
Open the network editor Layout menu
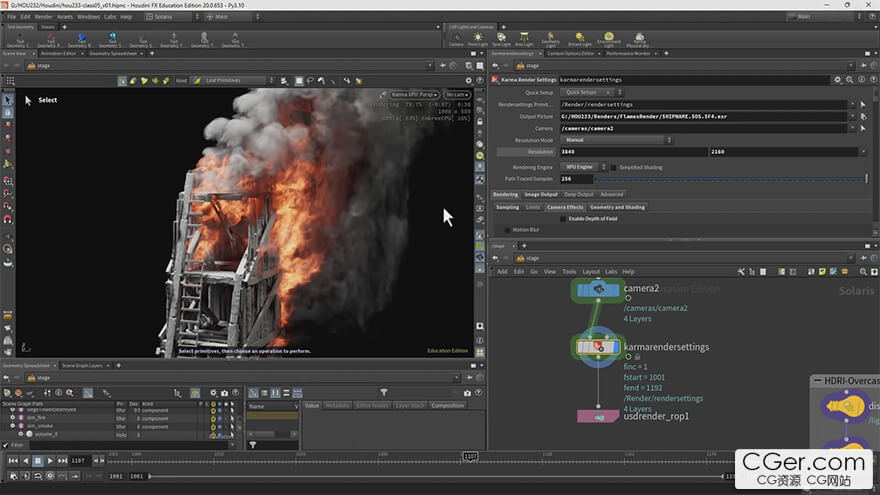coord(591,272)
